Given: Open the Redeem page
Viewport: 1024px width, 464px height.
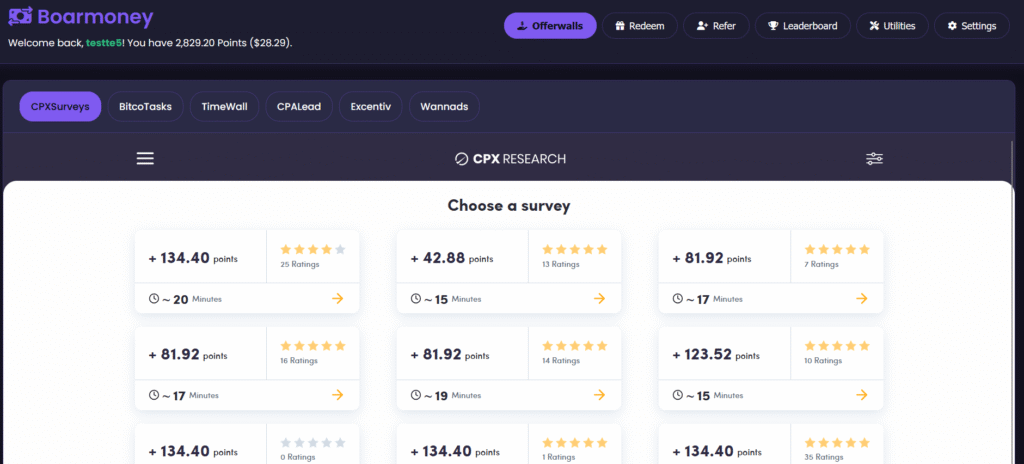Looking at the screenshot, I should 639,26.
